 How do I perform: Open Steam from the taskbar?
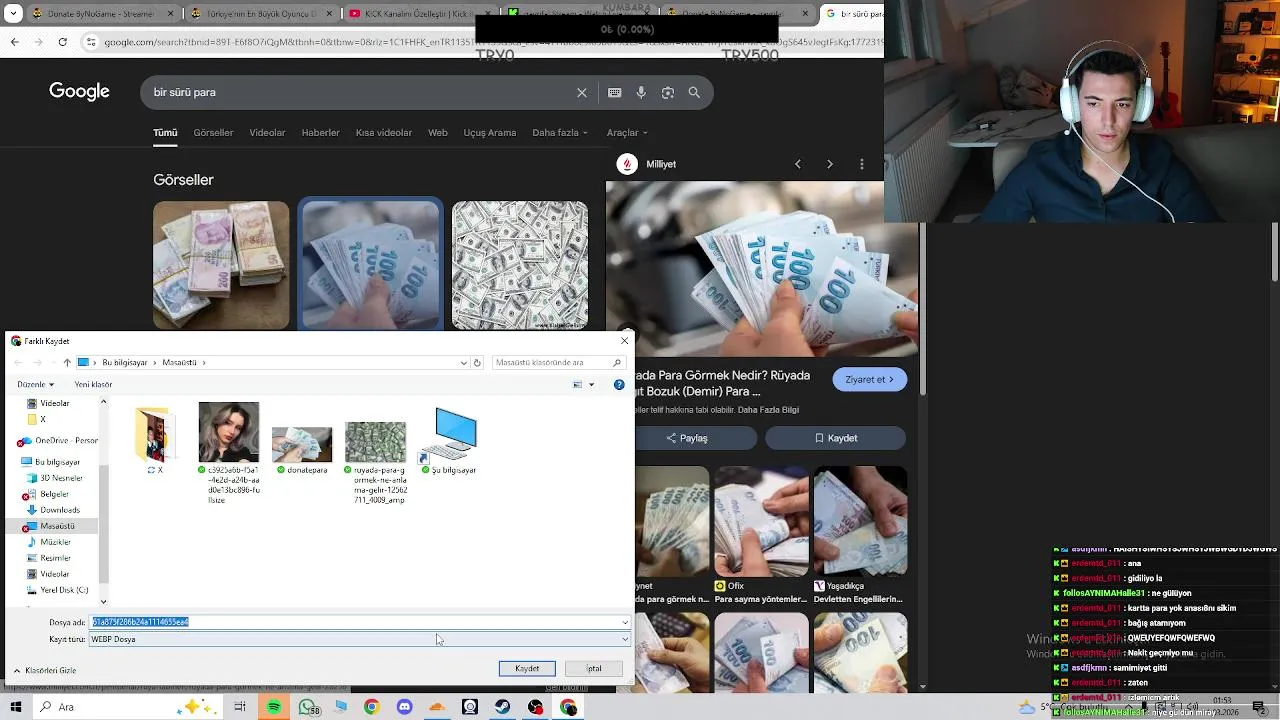503,707
